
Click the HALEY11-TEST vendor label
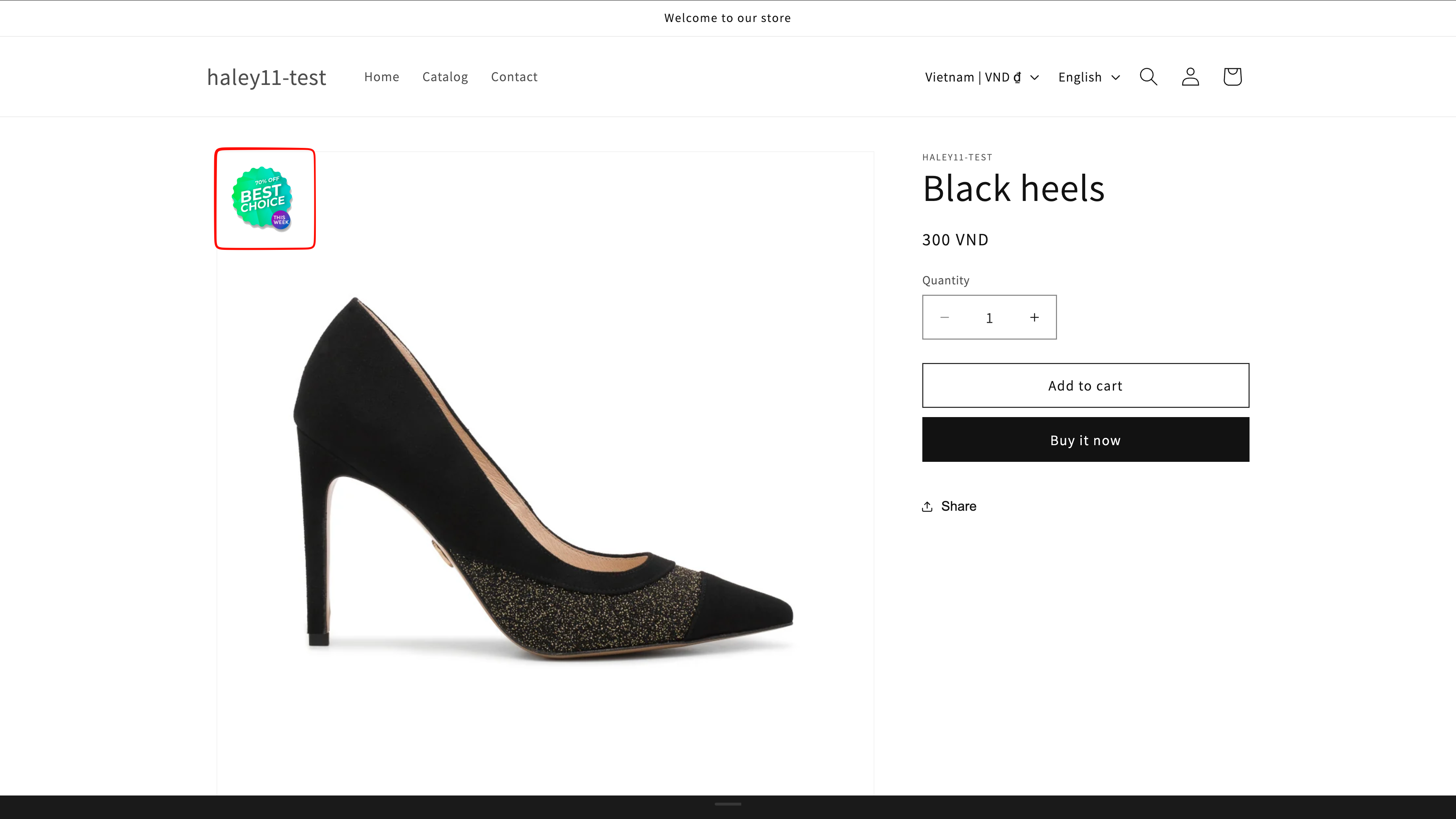click(x=957, y=157)
